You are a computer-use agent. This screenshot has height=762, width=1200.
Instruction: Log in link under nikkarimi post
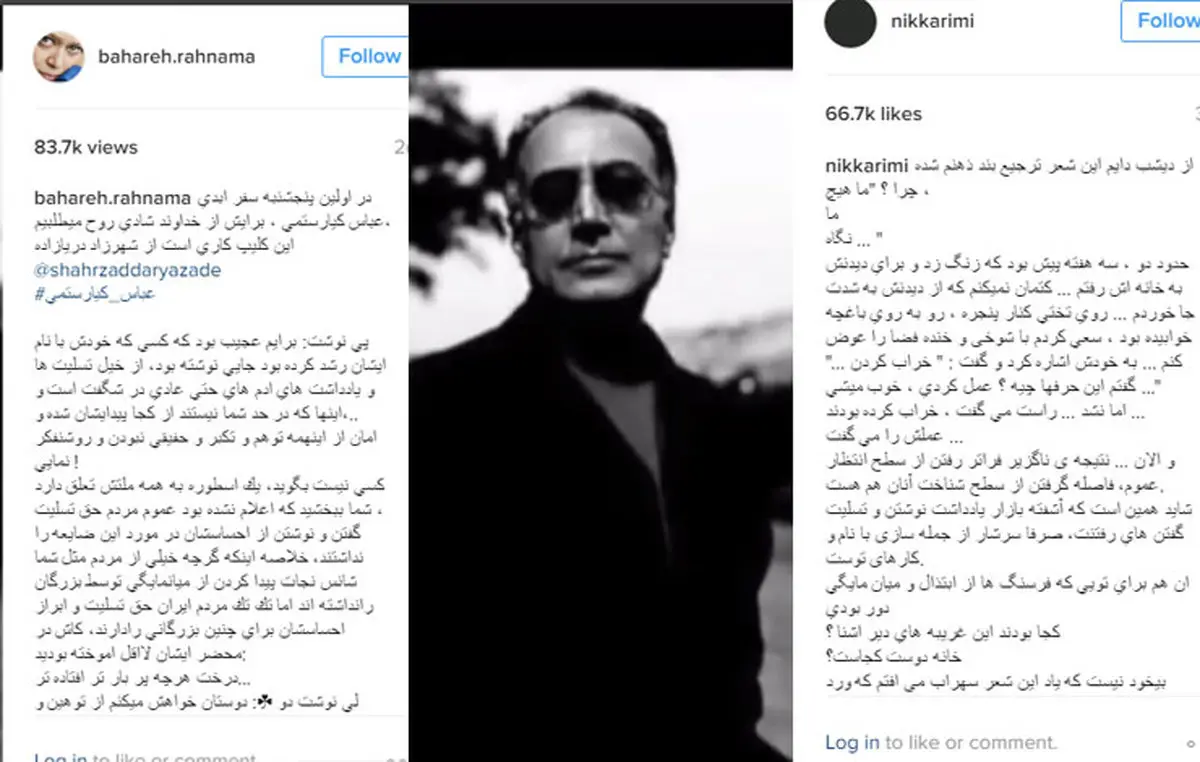(852, 742)
